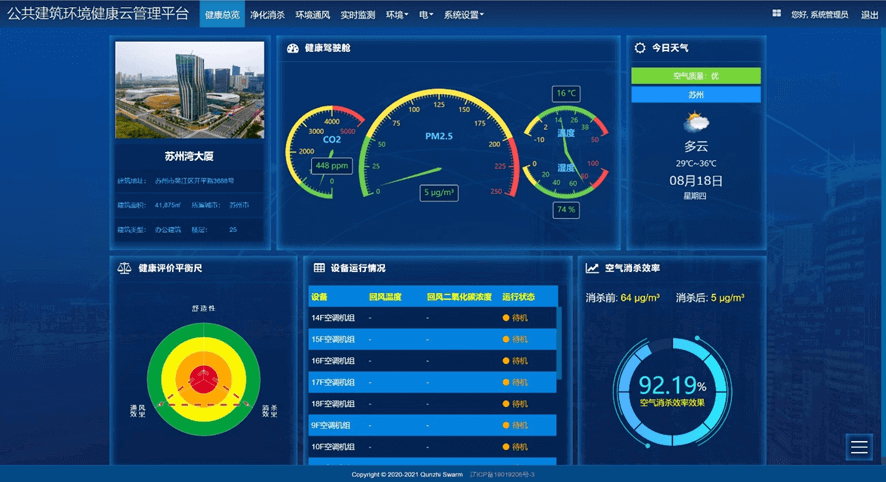Image resolution: width=886 pixels, height=482 pixels.
Task: Click the balance scale icon beside 健康评价平衡尺
Action: tap(125, 268)
